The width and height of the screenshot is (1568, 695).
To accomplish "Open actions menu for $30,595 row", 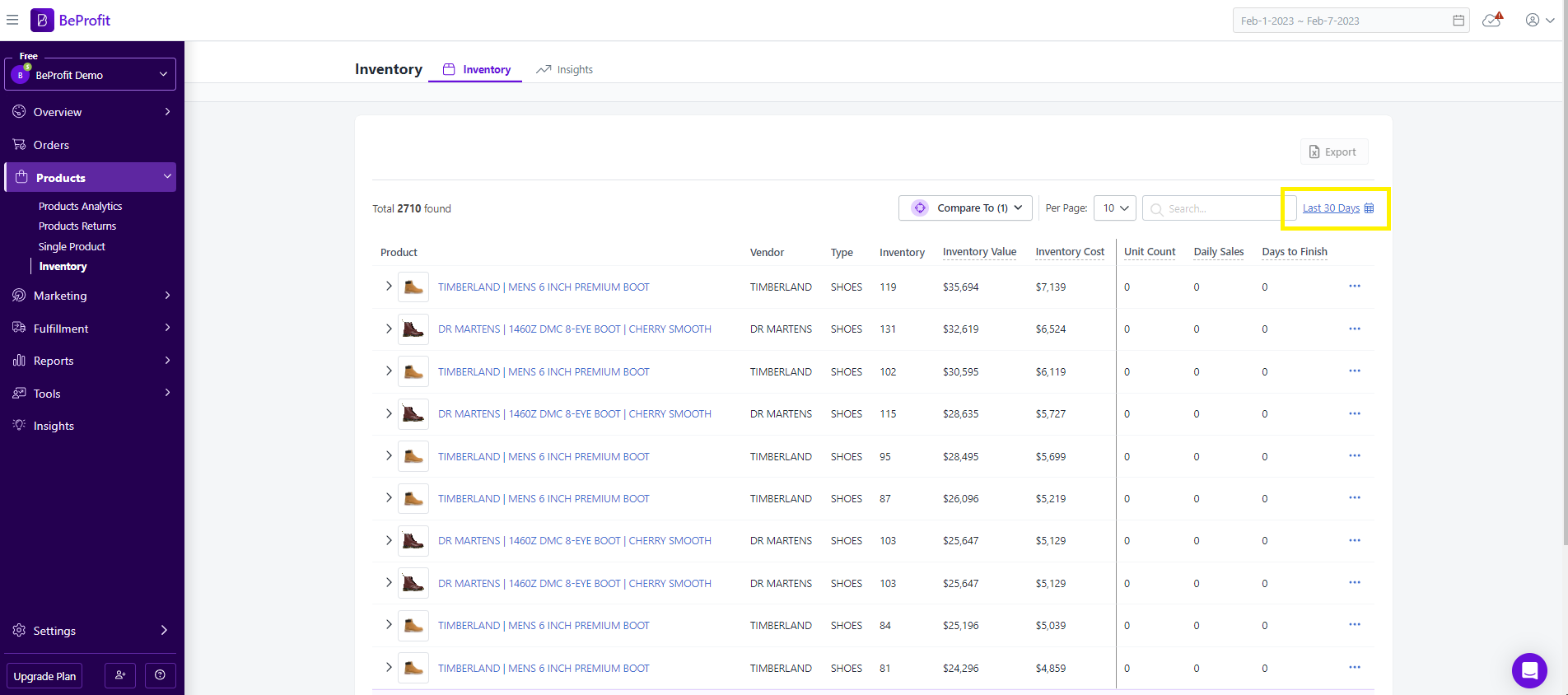I will [x=1355, y=371].
